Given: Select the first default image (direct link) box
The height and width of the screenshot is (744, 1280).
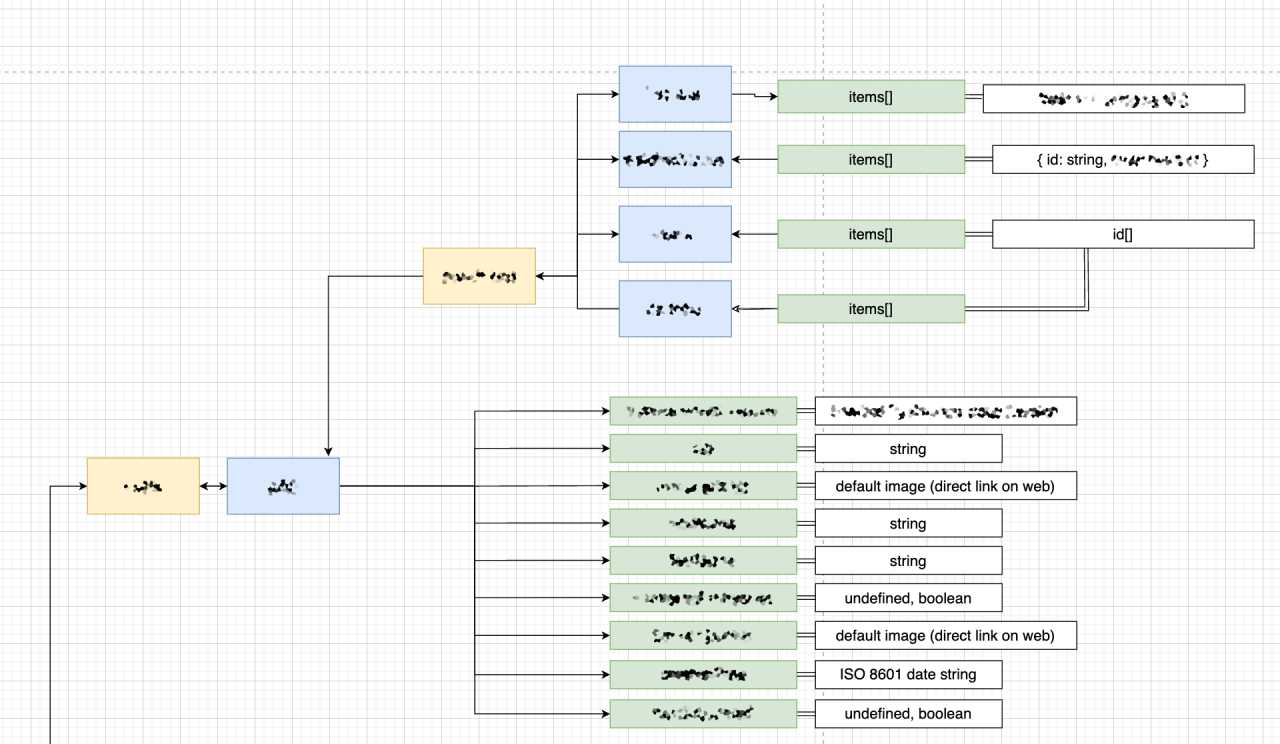Looking at the screenshot, I should point(946,485).
